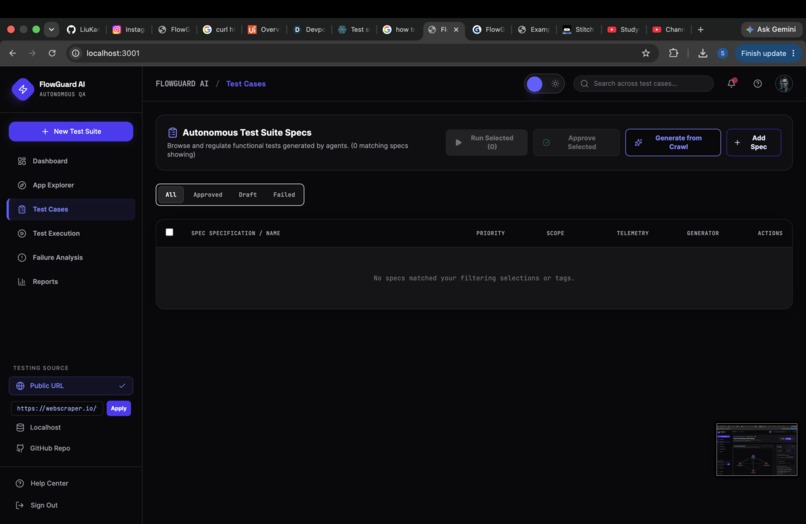Go back in browser
Viewport: 806px width, 524px height.
pos(13,53)
